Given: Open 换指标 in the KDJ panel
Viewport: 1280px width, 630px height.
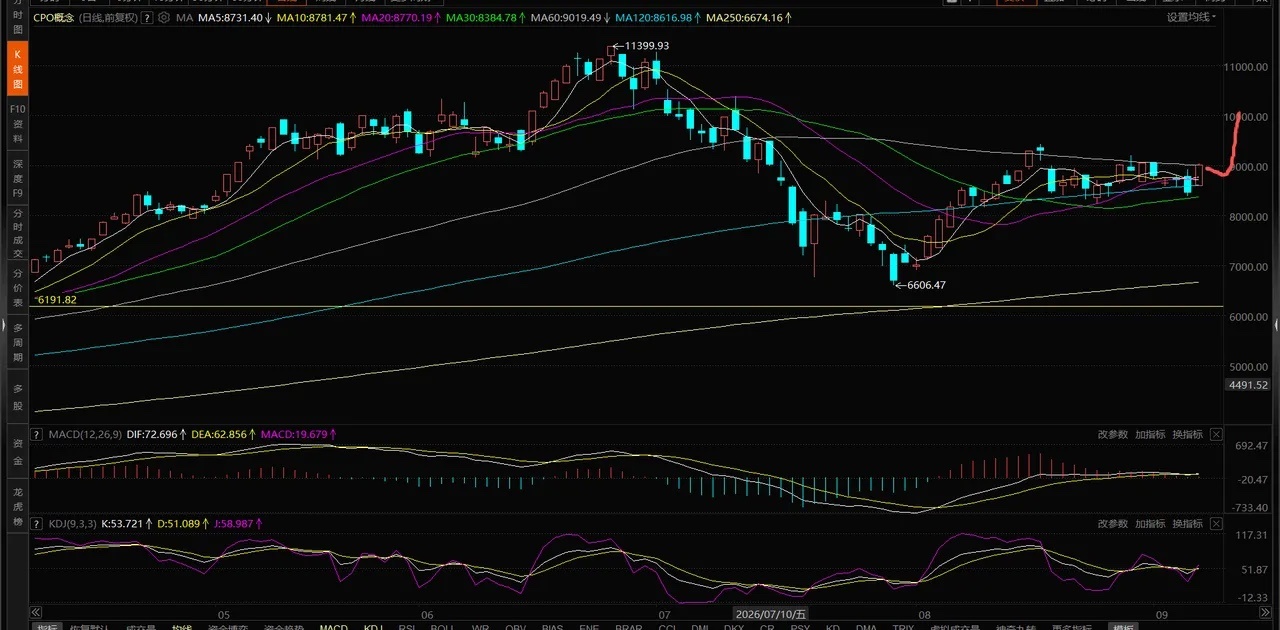Looking at the screenshot, I should pos(1187,523).
